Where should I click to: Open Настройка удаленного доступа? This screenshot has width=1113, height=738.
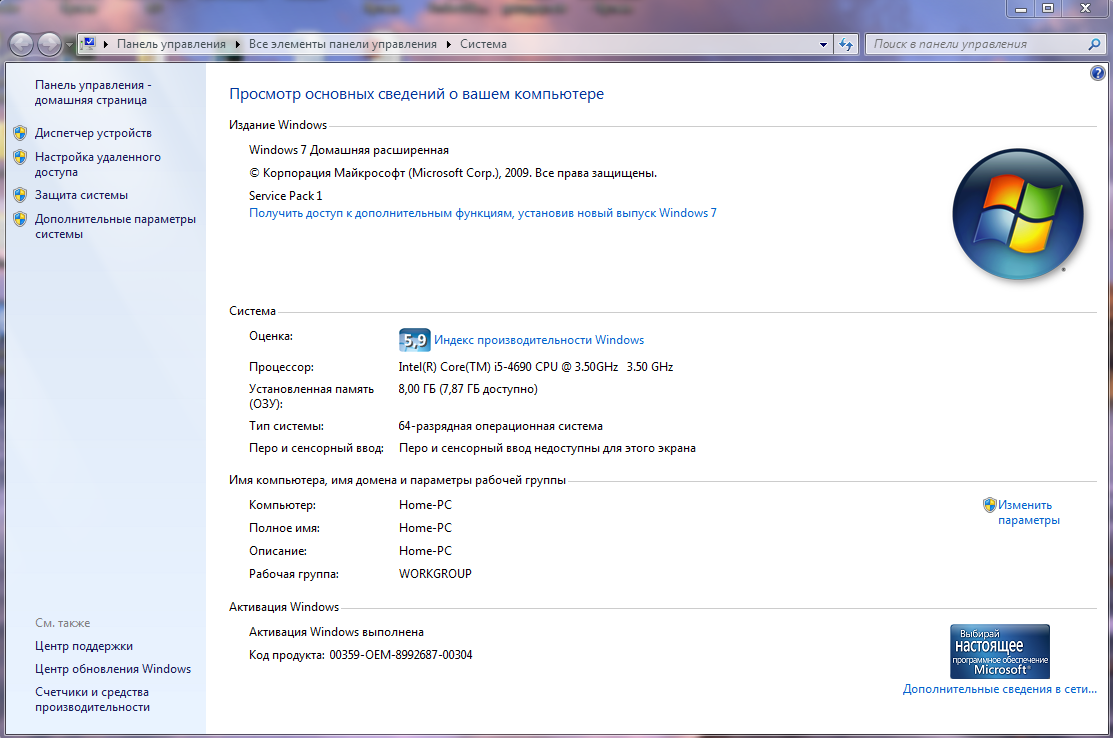coord(98,164)
